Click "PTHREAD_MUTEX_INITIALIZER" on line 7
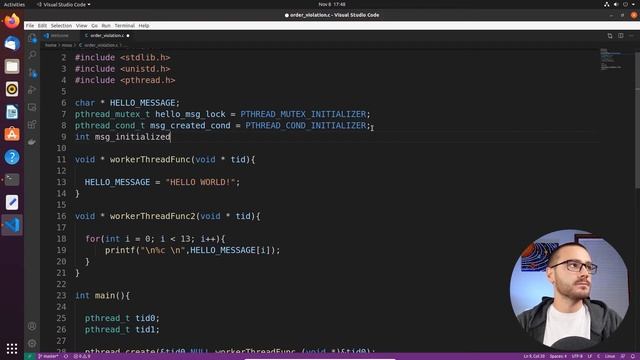This screenshot has height=360, width=640. (x=303, y=114)
